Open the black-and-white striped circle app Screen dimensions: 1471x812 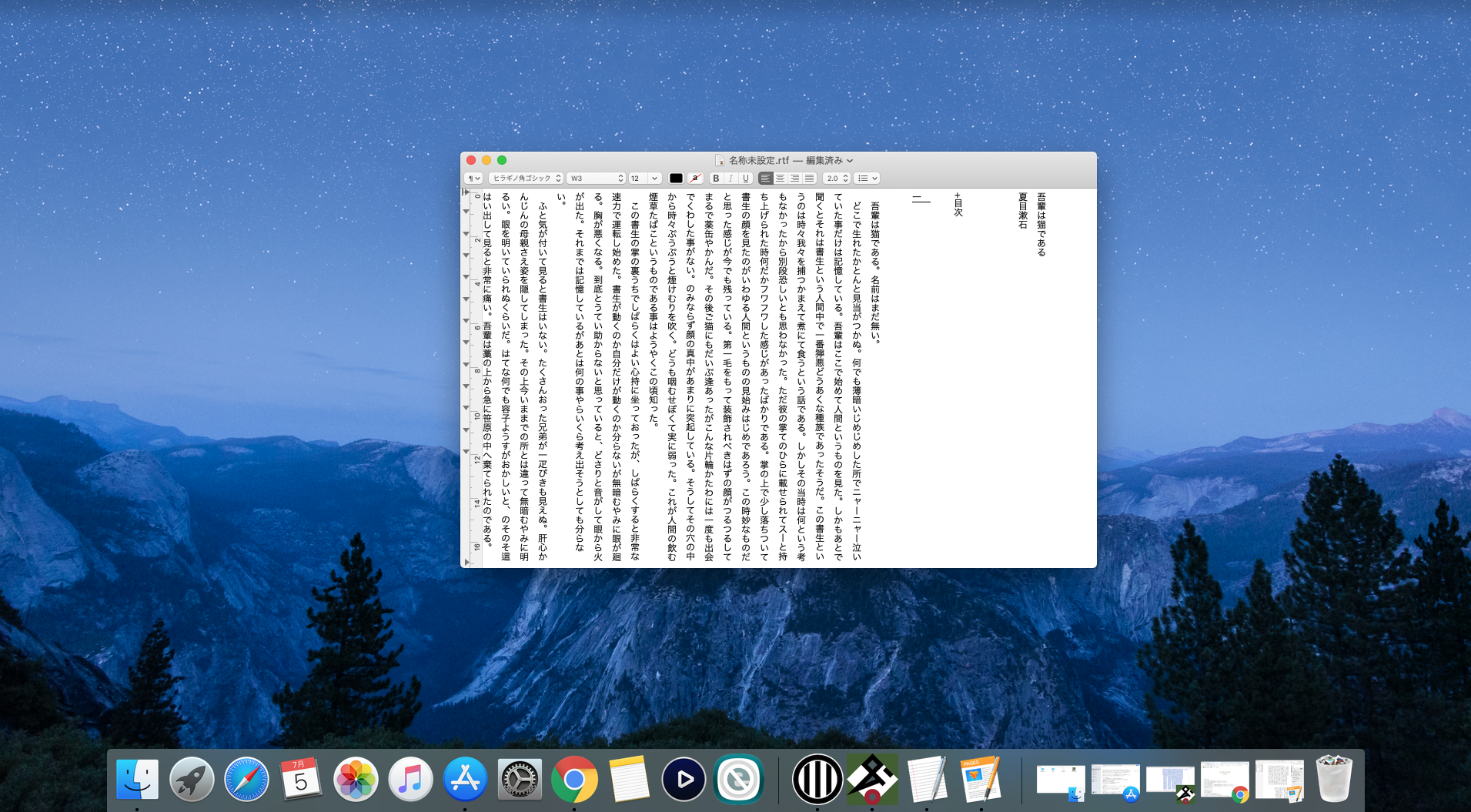tap(817, 779)
